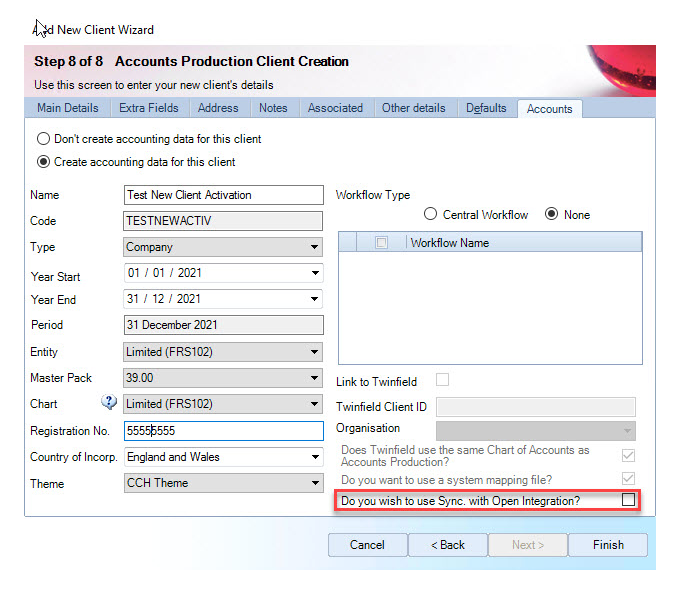This screenshot has width=688, height=591.
Task: Switch to the Main Details tab
Action: pos(68,108)
